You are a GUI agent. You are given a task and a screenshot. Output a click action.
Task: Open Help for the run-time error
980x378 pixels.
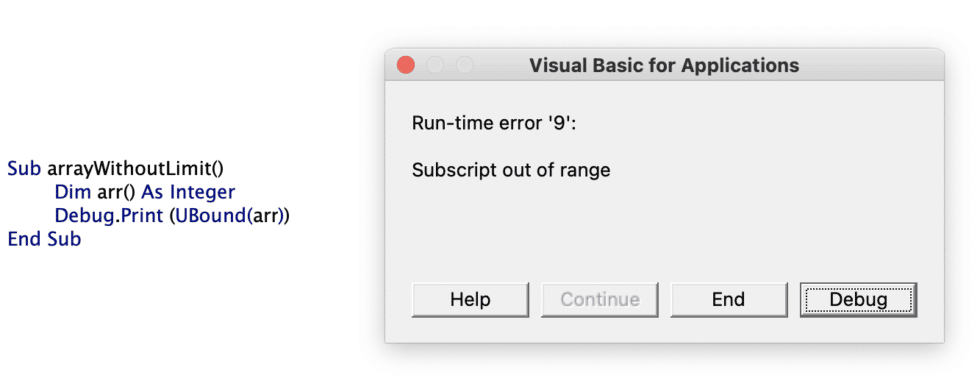[470, 300]
